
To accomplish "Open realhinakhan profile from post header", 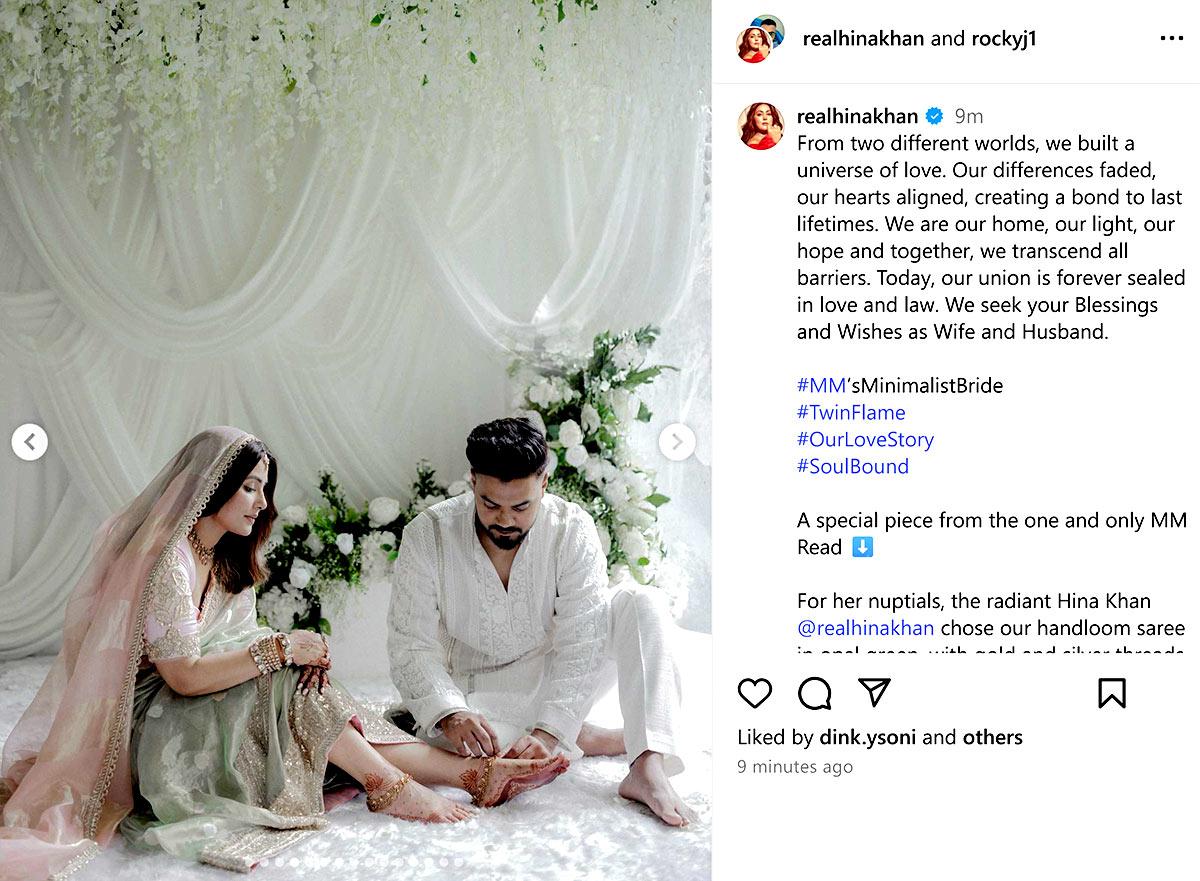I will (x=863, y=39).
